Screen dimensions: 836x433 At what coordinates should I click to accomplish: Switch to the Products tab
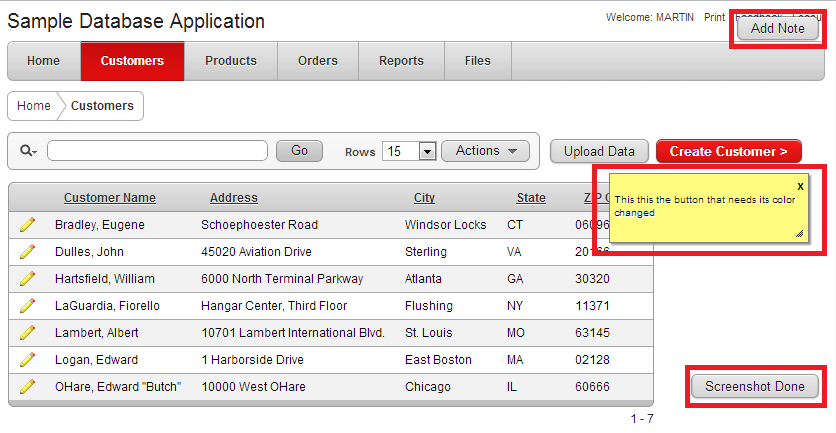point(231,61)
